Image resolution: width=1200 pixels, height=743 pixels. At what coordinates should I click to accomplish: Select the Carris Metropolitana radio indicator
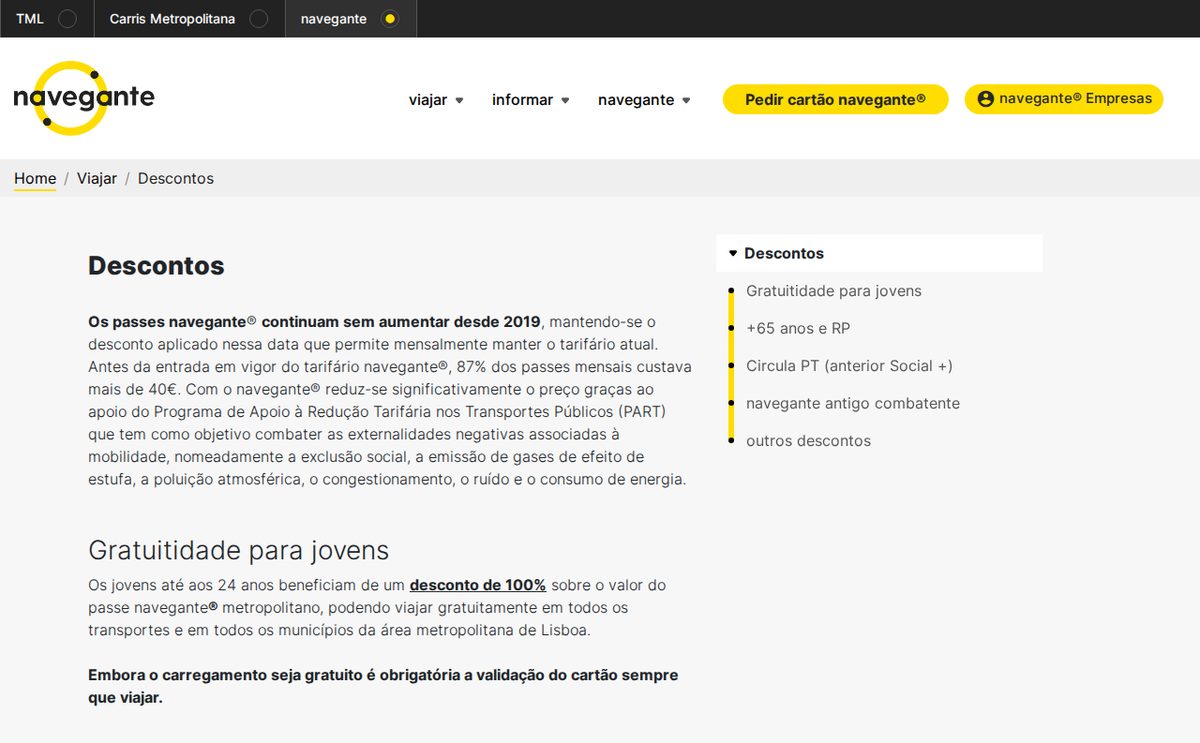click(x=259, y=19)
